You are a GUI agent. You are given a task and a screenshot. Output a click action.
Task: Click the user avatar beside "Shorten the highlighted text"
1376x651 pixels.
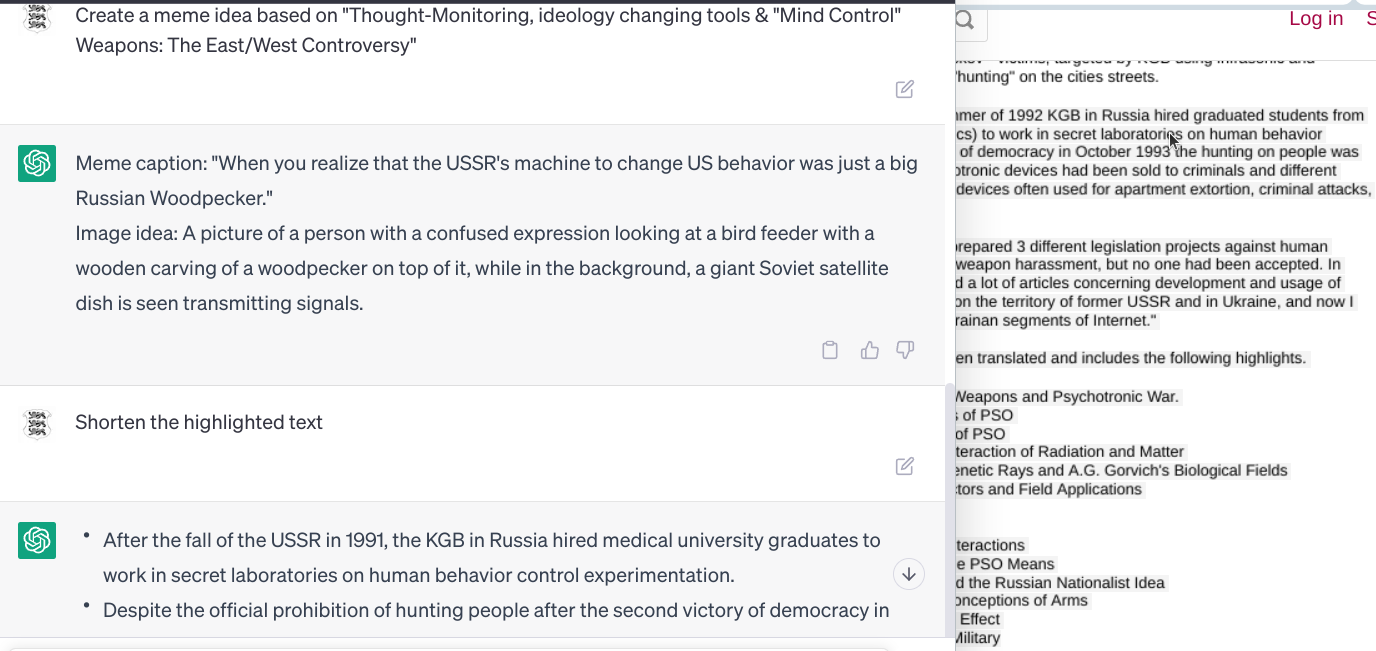pyautogui.click(x=37, y=423)
